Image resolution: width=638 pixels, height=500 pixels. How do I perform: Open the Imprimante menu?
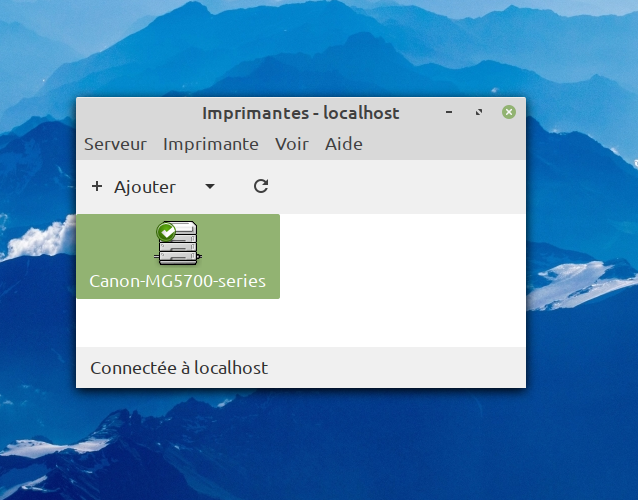pyautogui.click(x=210, y=144)
